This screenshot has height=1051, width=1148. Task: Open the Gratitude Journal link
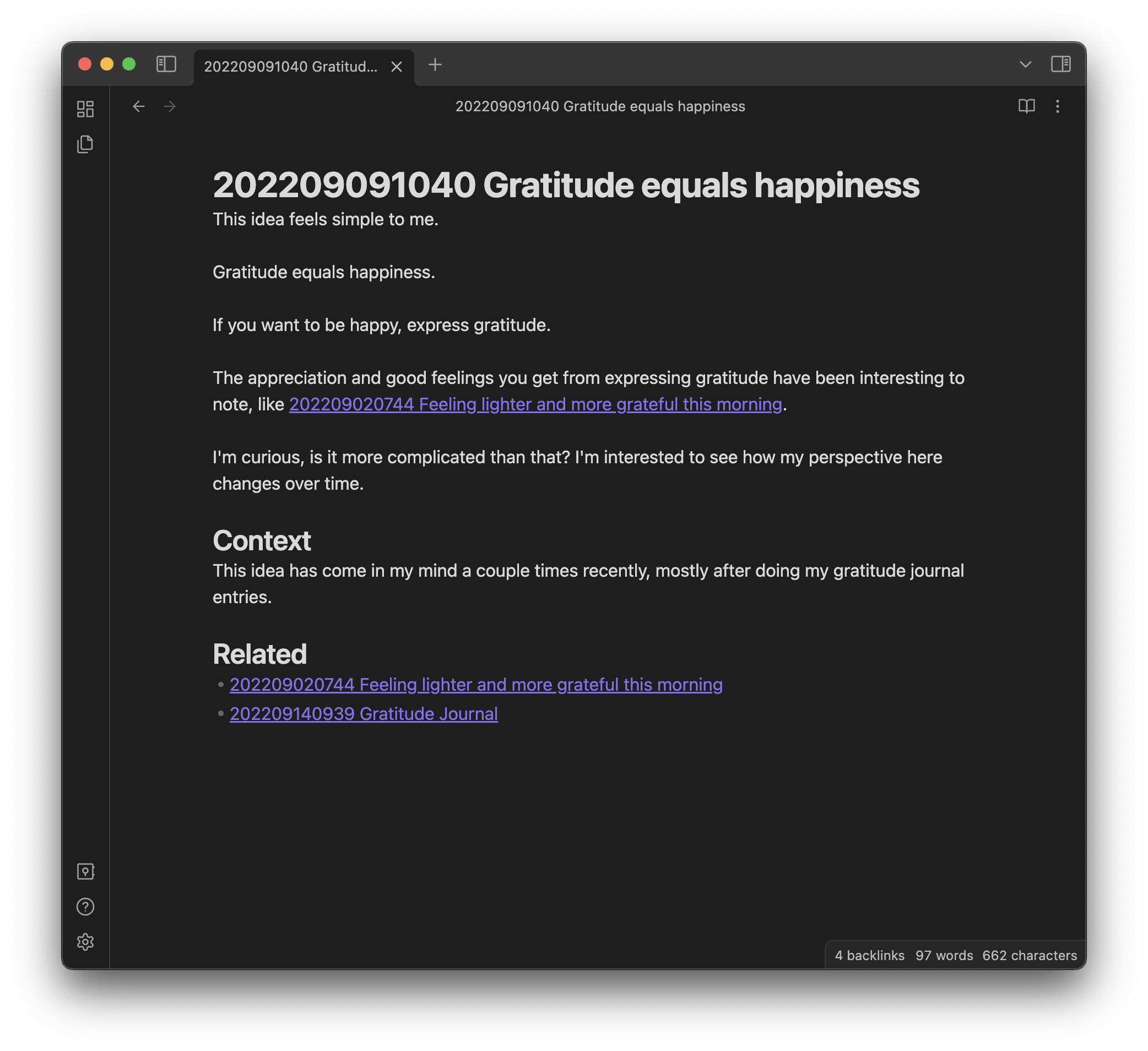click(364, 713)
